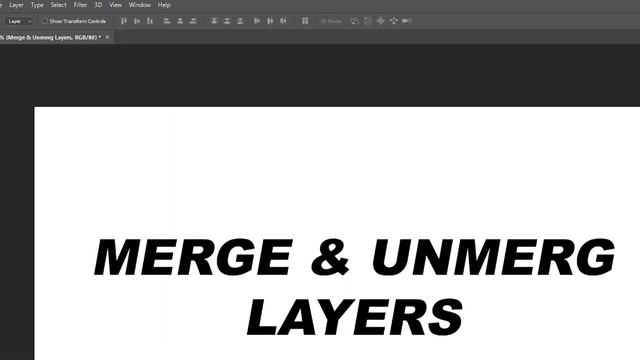Viewport: 640px width, 360px height.
Task: Click the Align vertical centers icon
Action: click(x=137, y=21)
